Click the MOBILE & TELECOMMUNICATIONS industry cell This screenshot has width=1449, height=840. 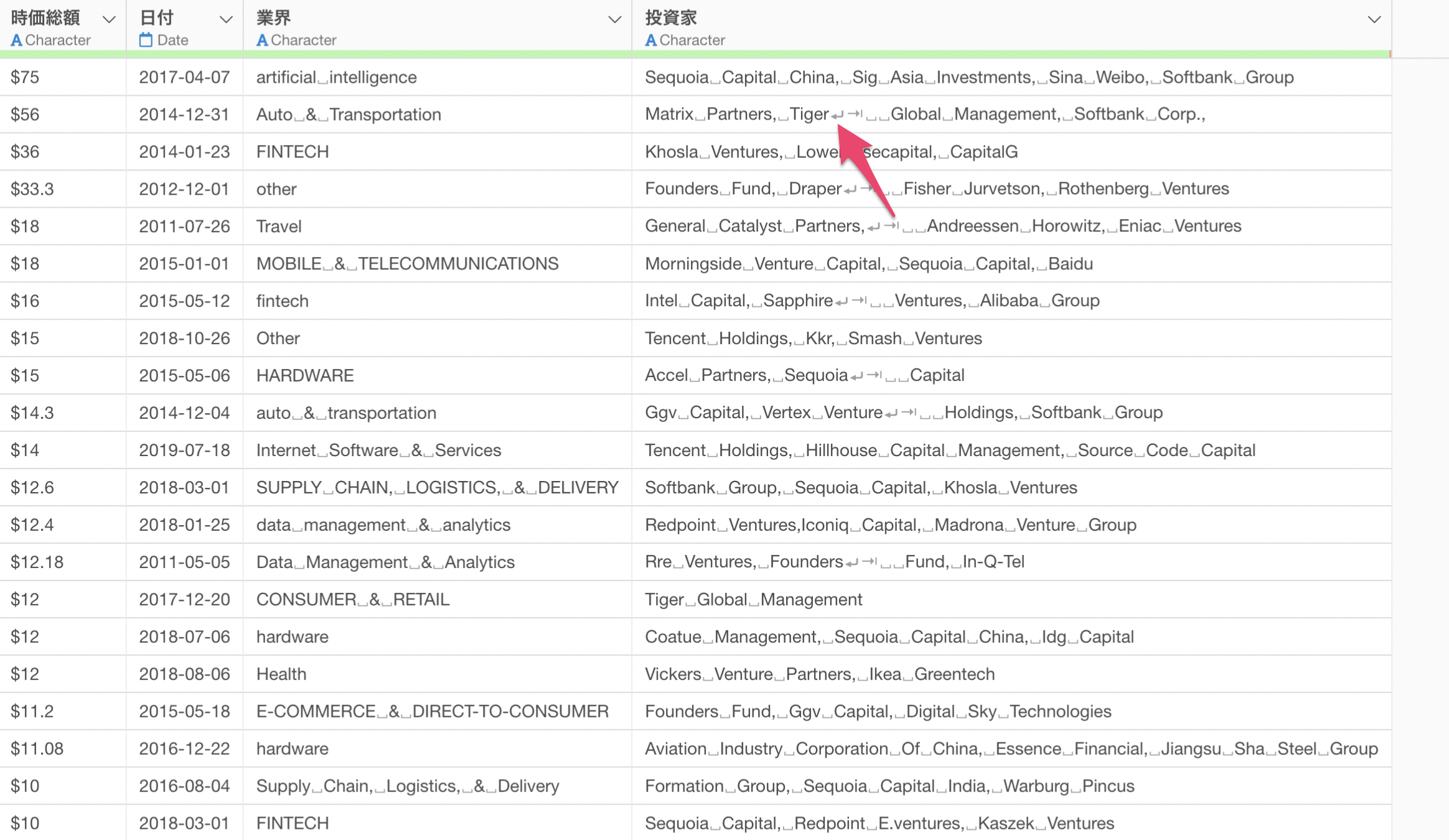438,264
